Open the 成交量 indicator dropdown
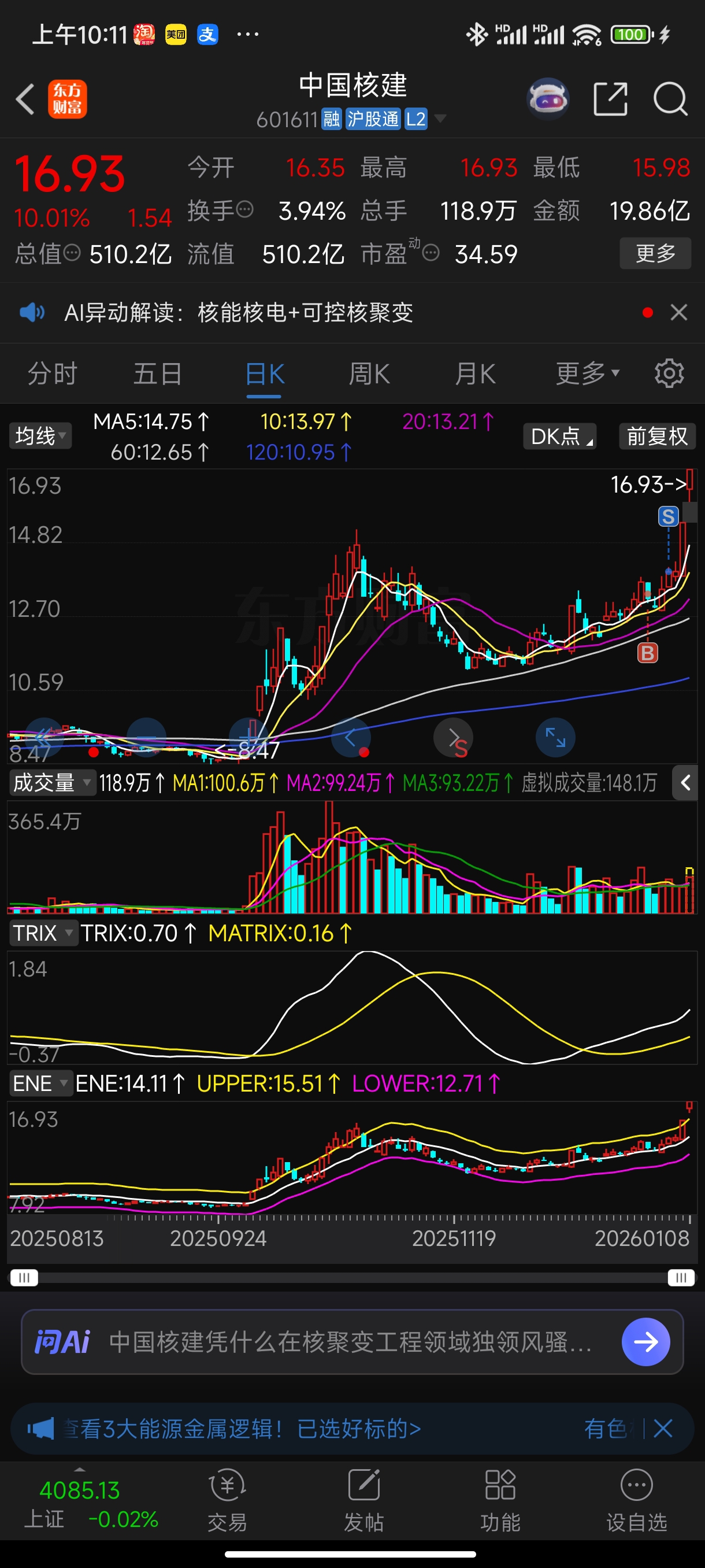 53,782
